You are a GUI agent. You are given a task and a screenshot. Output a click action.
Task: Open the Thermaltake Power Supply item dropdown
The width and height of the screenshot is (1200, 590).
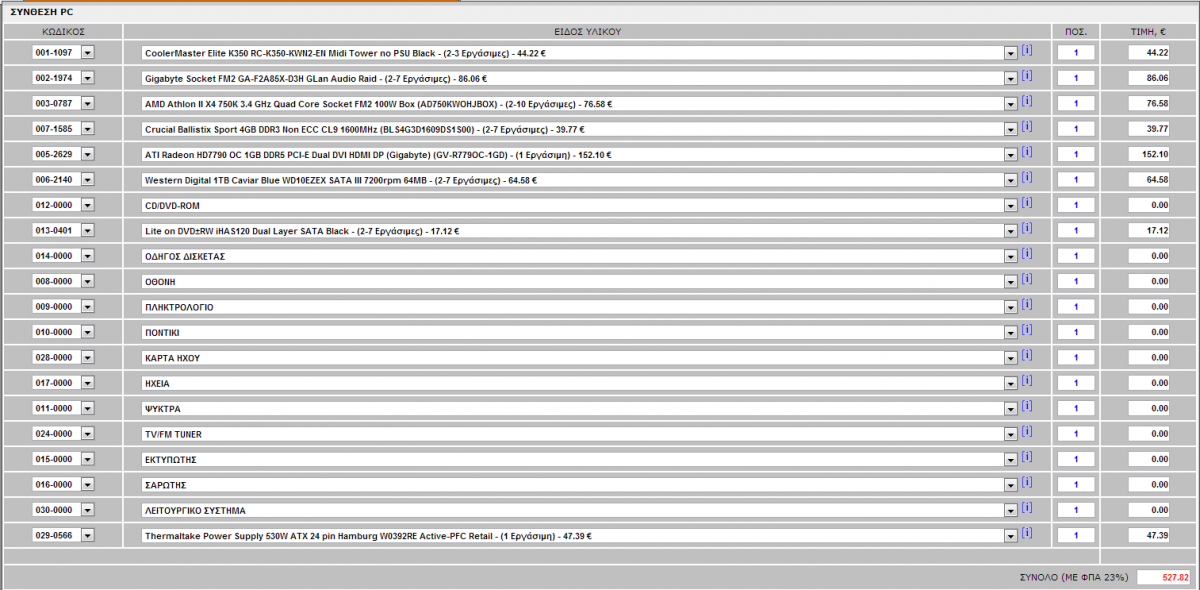click(1010, 536)
